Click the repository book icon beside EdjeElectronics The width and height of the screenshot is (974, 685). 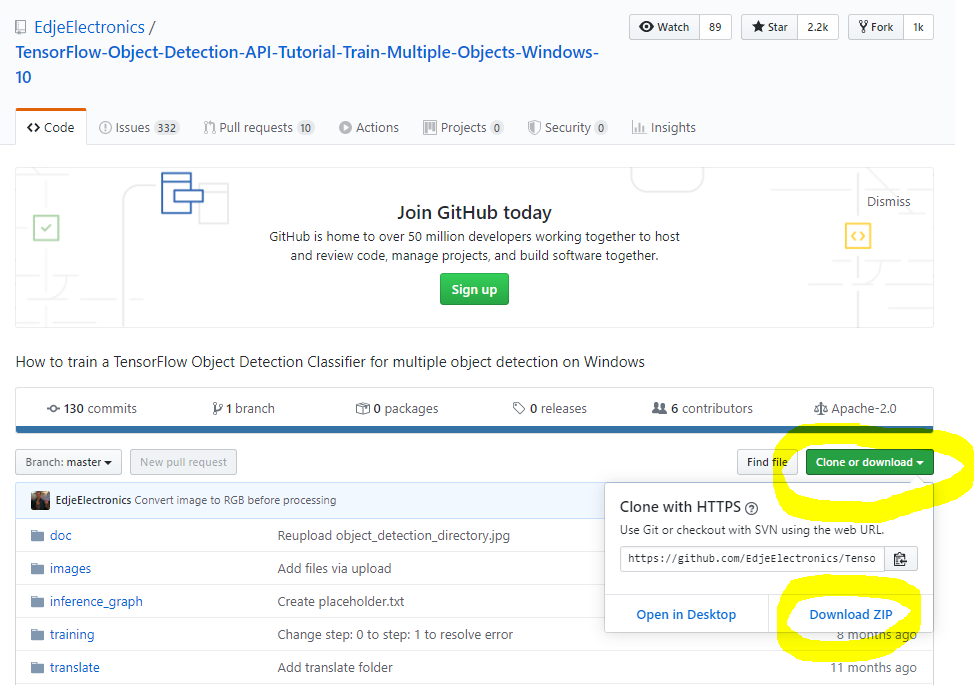(21, 27)
